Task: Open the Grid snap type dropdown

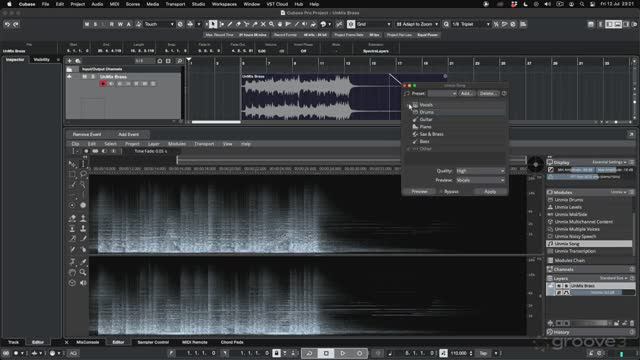Action: [x=373, y=24]
